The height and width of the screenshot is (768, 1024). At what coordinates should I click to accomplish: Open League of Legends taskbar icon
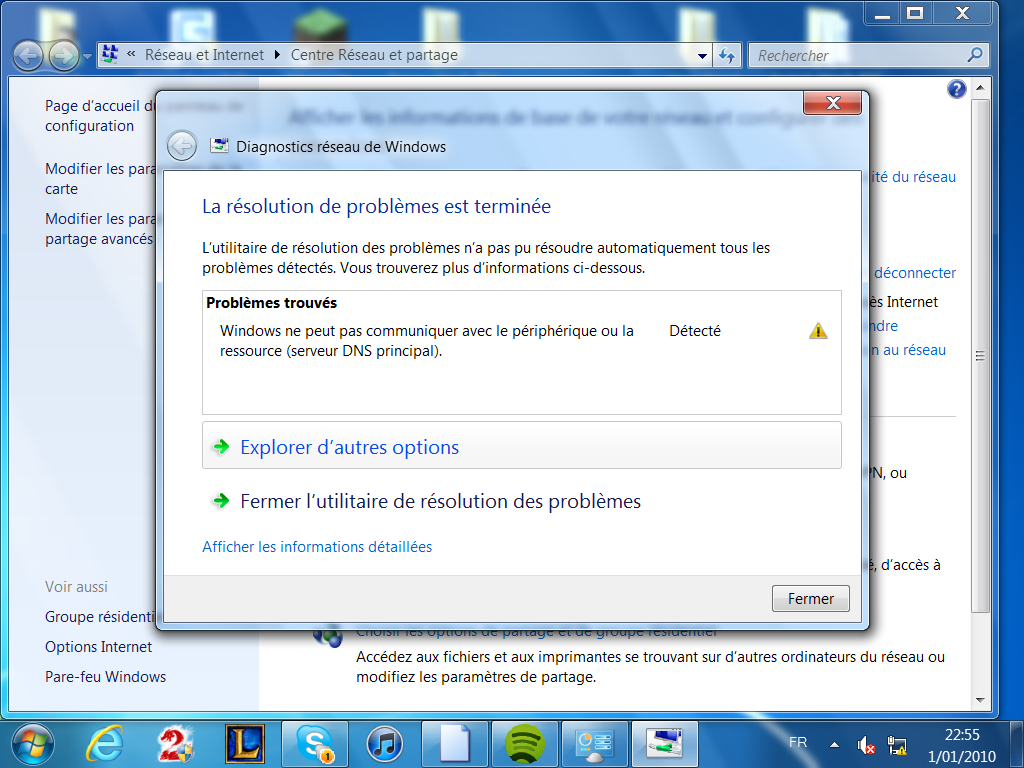245,744
